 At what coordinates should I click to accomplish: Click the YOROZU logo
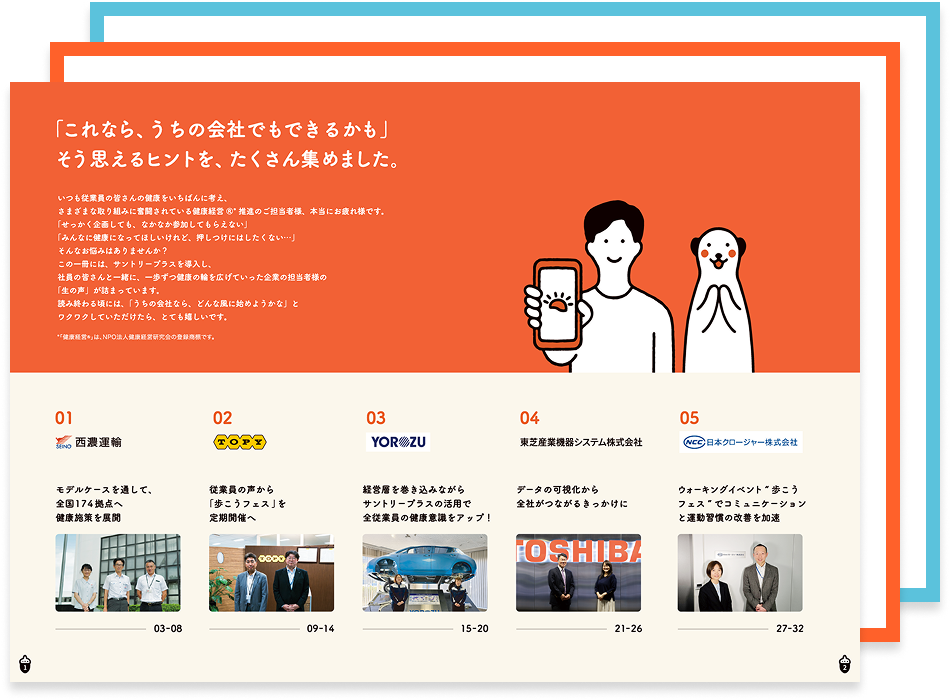[x=398, y=442]
